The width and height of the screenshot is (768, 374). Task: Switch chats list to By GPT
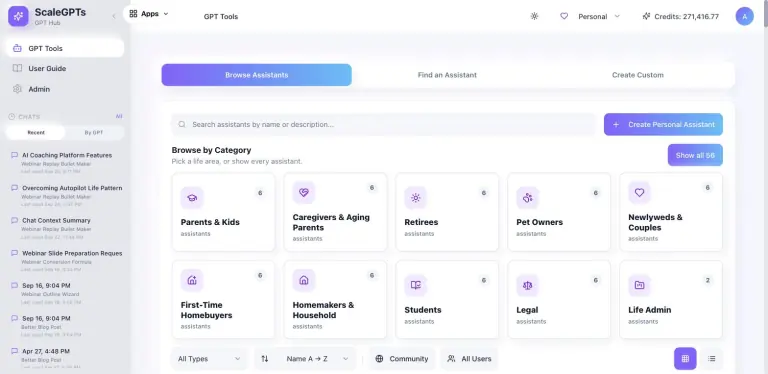point(94,133)
